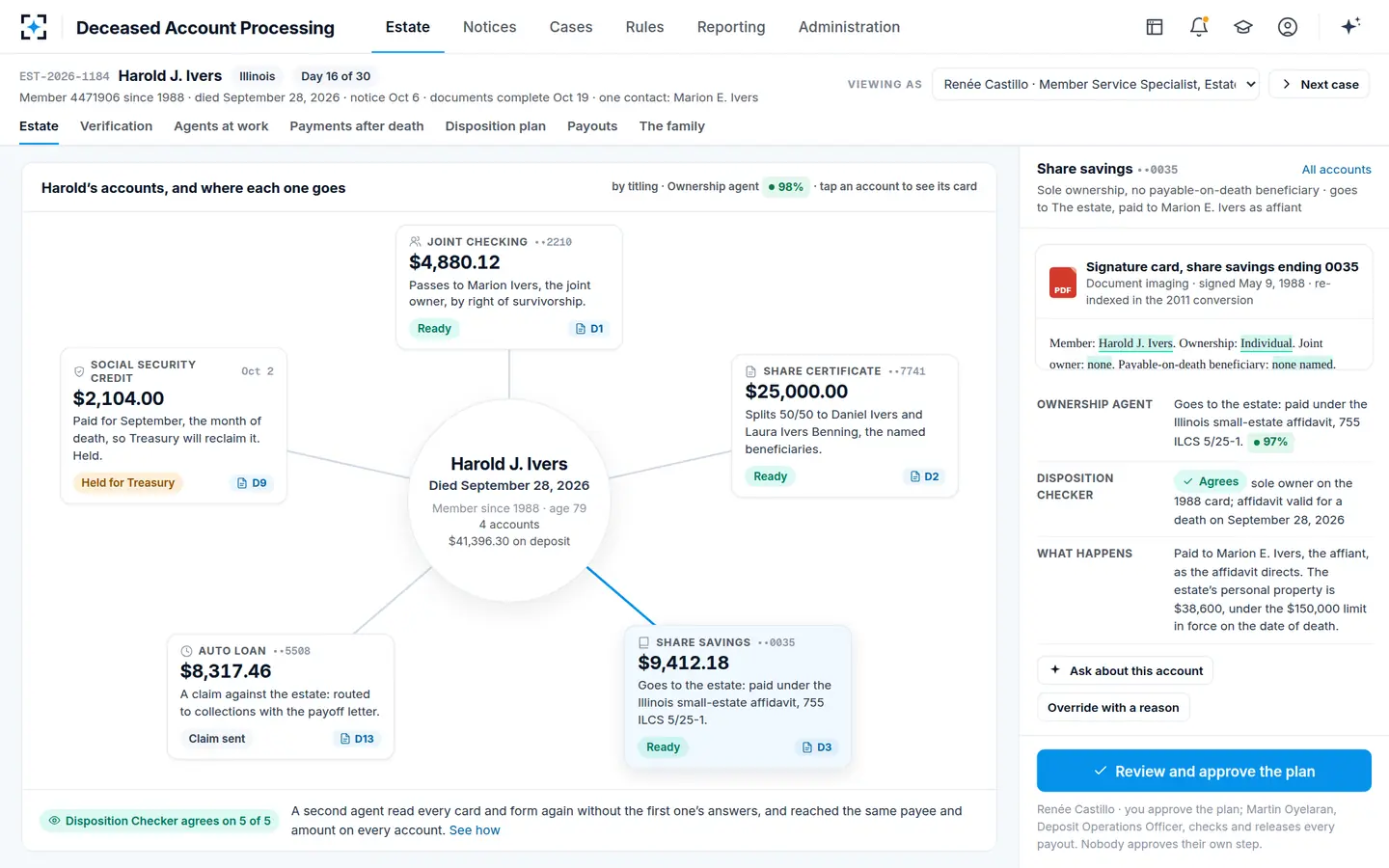1389x868 pixels.
Task: Open the graduation cap learning icon
Action: (1243, 27)
